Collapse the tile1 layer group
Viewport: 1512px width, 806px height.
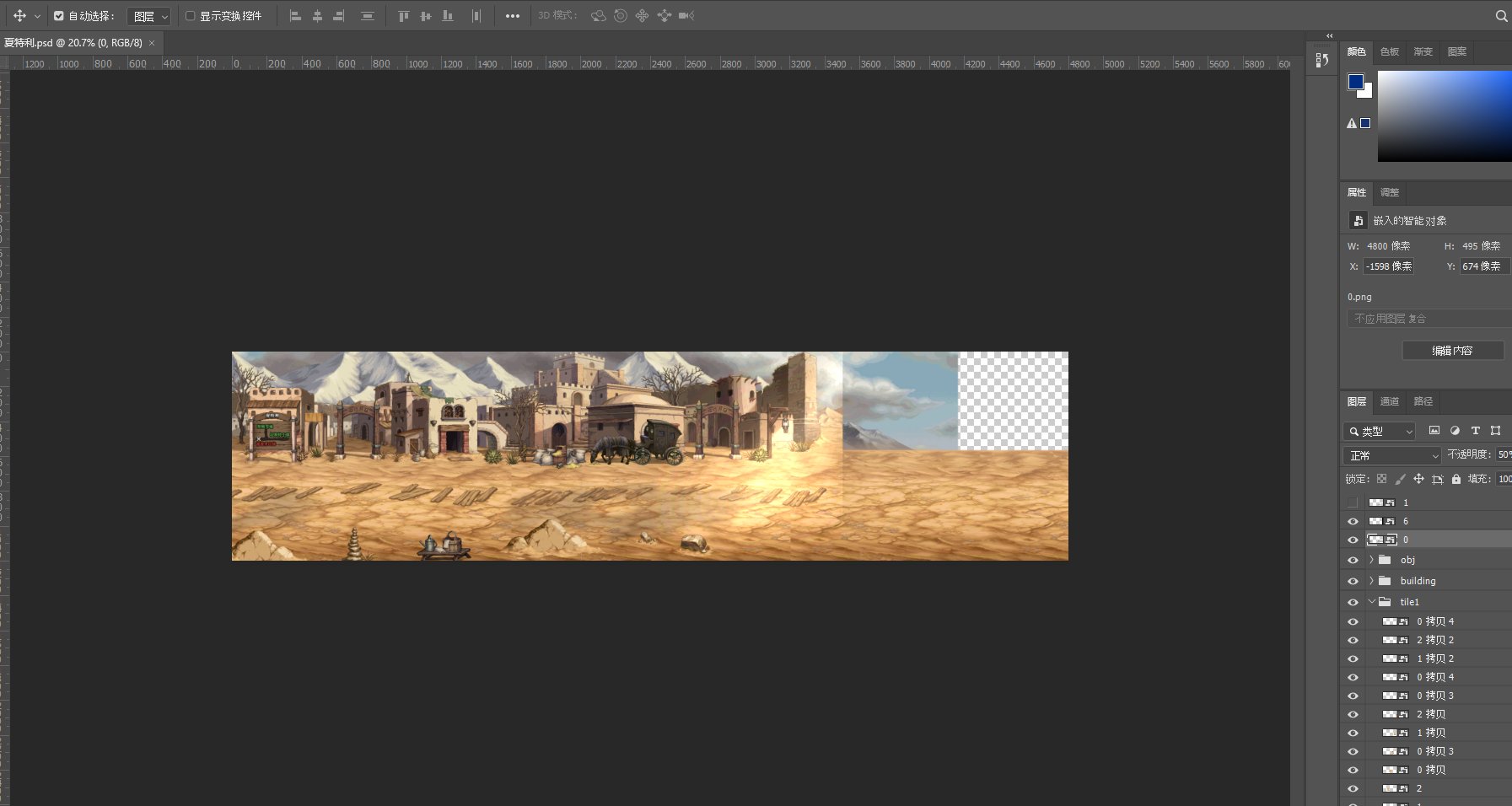tap(1371, 602)
